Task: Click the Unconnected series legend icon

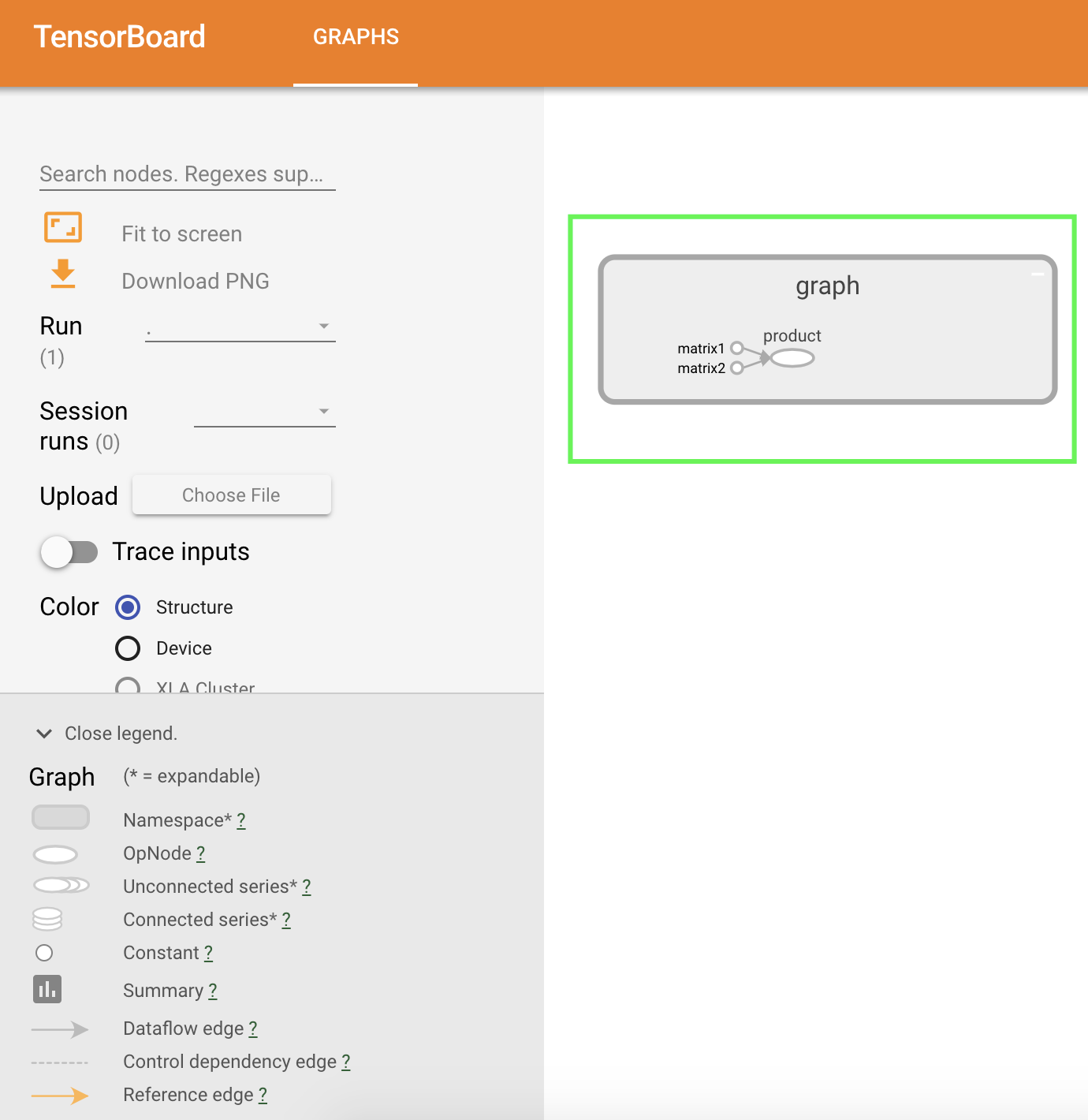Action: click(61, 885)
